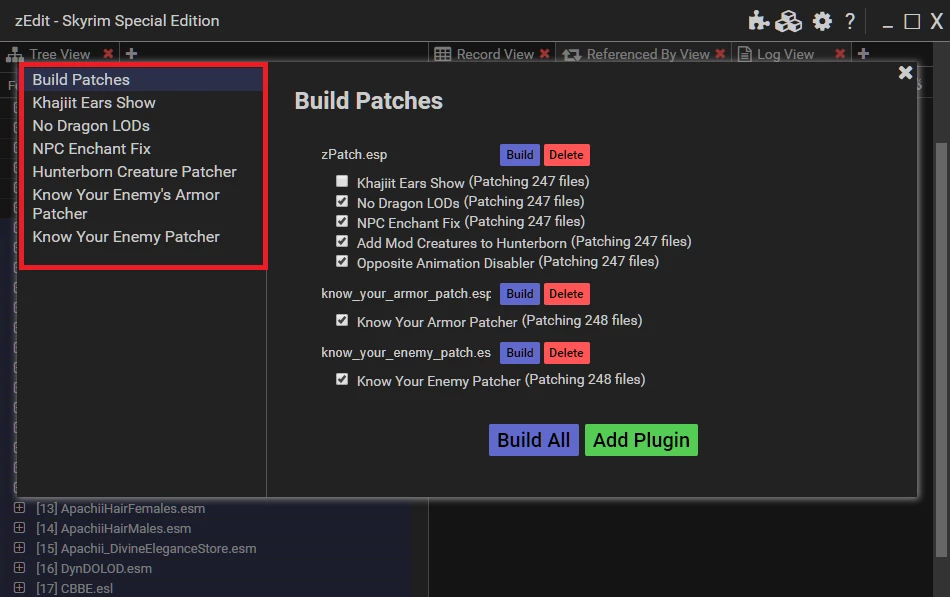This screenshot has height=597, width=950.
Task: Select No Dragon LODs in the sidebar
Action: coord(143,125)
